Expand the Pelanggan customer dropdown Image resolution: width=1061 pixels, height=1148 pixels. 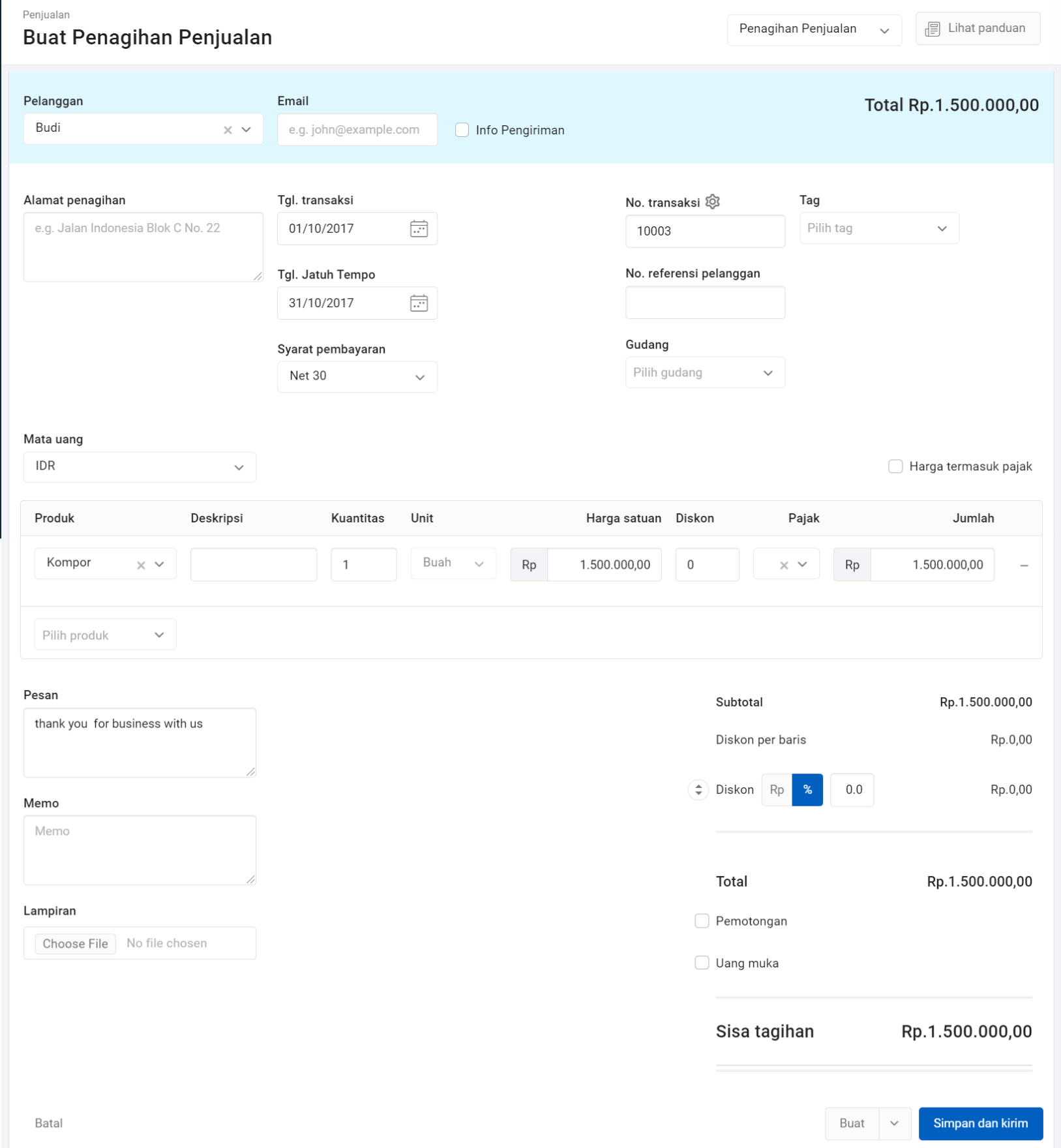point(247,129)
